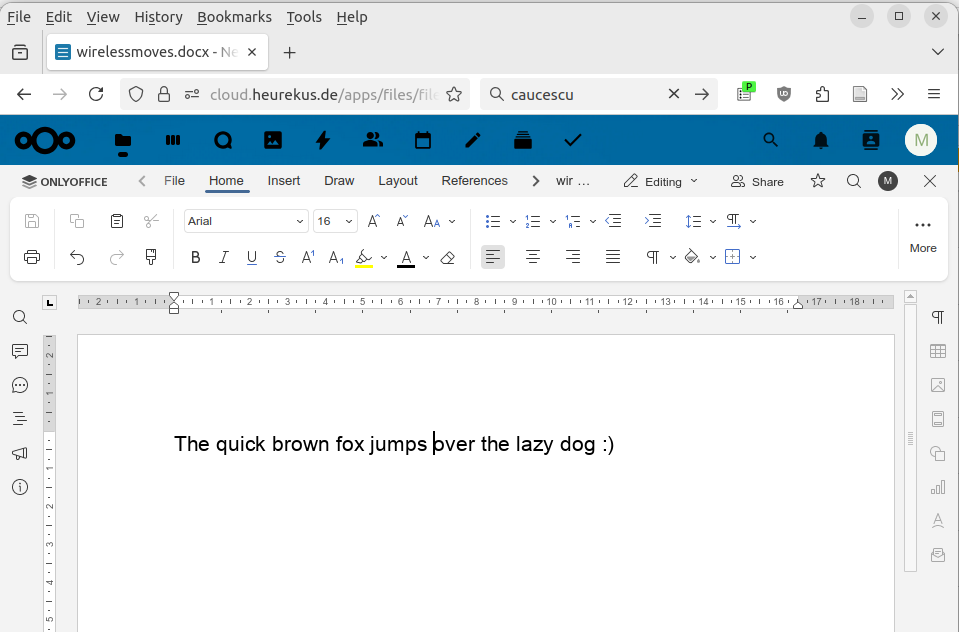
Task: Click the Nextcloud notifications bell
Action: 821,141
